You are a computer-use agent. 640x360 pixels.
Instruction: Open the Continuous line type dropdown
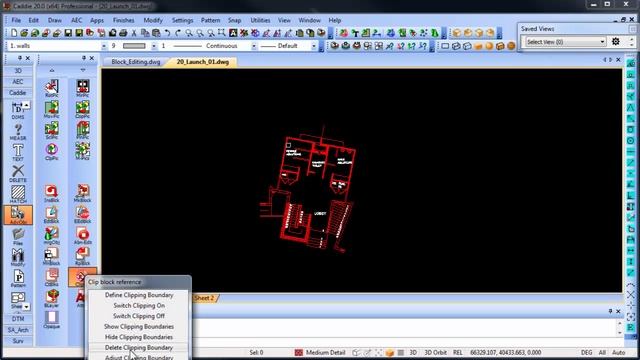click(x=253, y=46)
